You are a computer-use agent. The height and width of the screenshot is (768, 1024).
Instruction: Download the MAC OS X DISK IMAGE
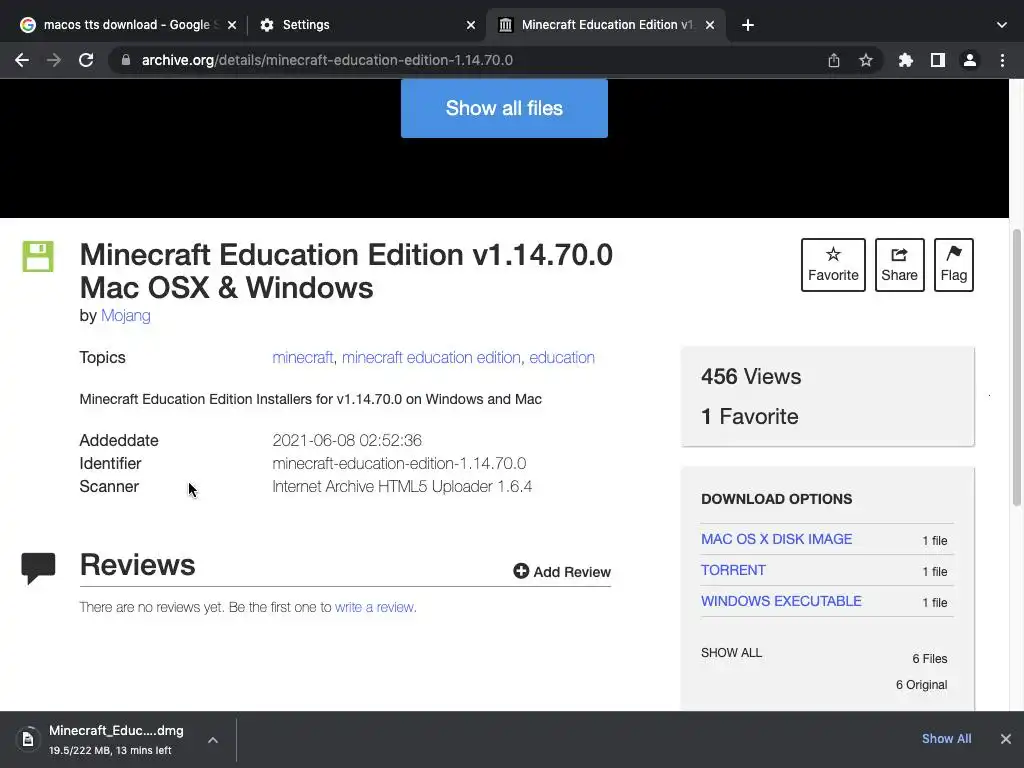point(776,539)
